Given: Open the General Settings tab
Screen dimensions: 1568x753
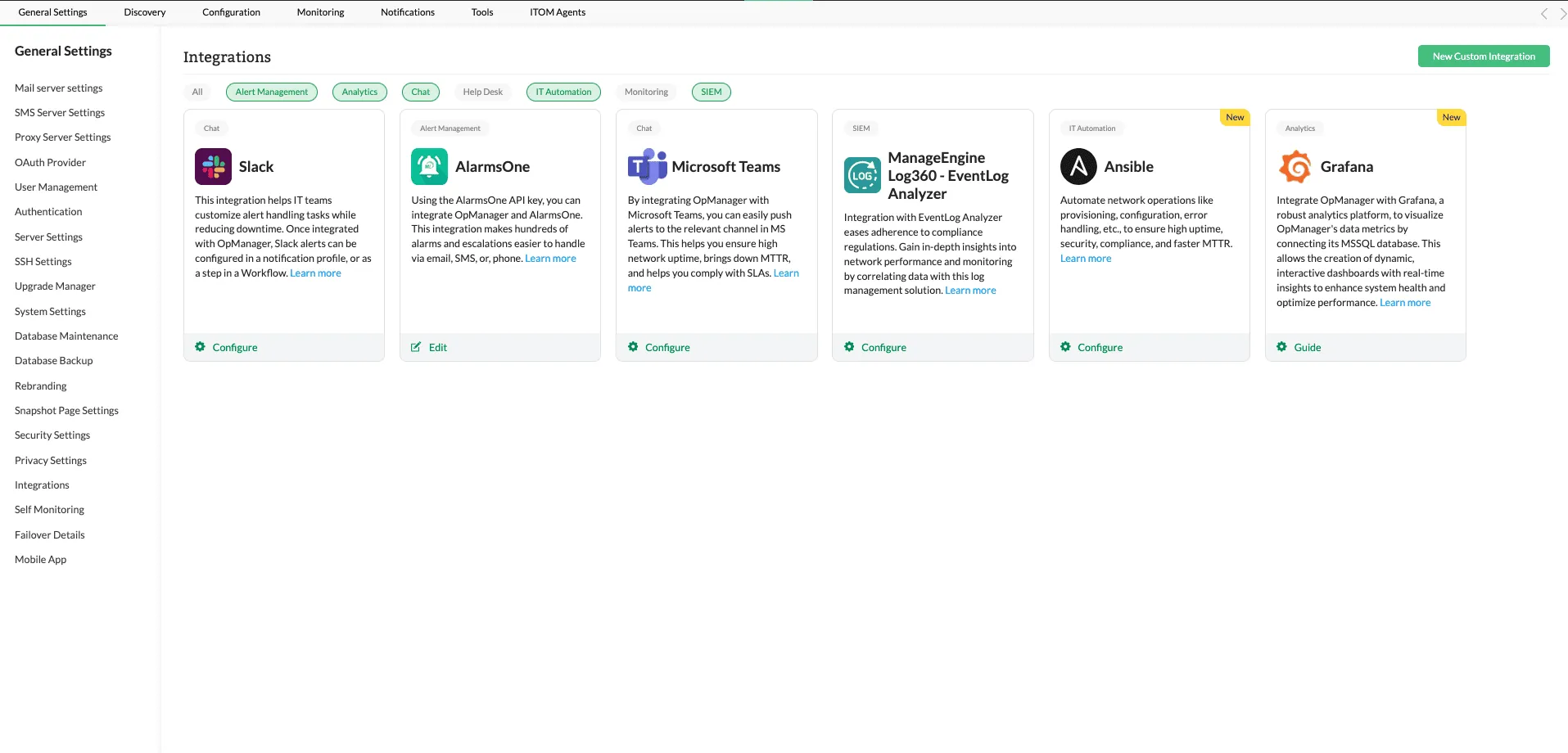Looking at the screenshot, I should coord(53,12).
